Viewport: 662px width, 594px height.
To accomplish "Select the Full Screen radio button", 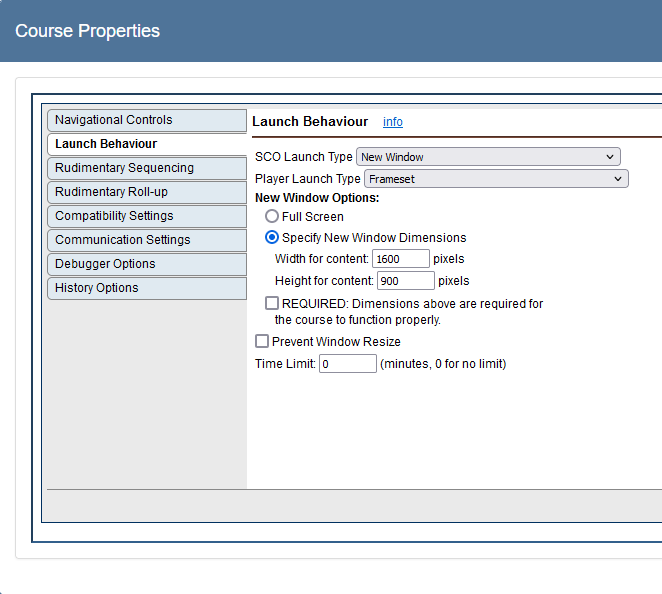I will (x=272, y=217).
